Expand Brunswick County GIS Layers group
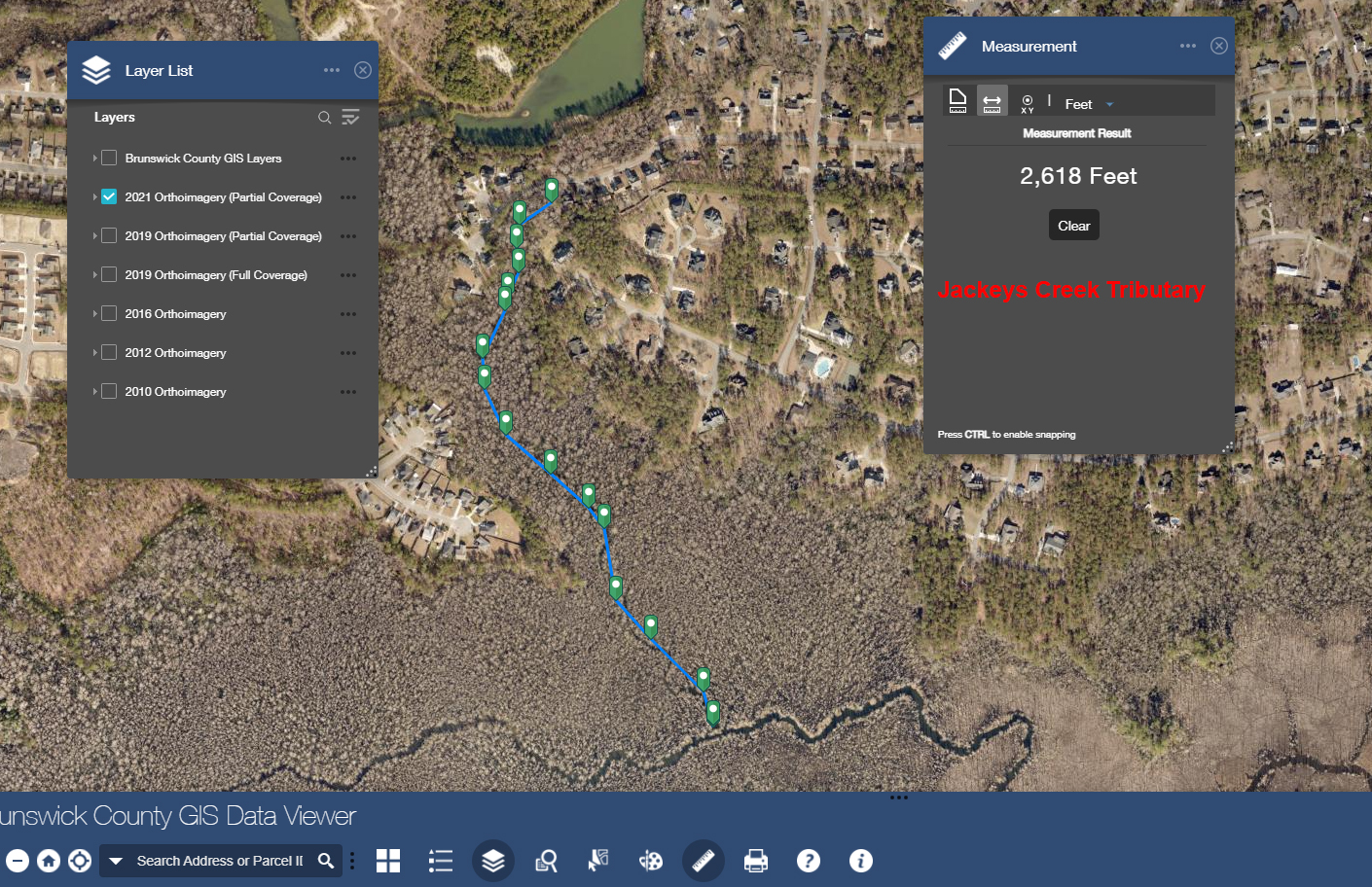 coord(94,158)
